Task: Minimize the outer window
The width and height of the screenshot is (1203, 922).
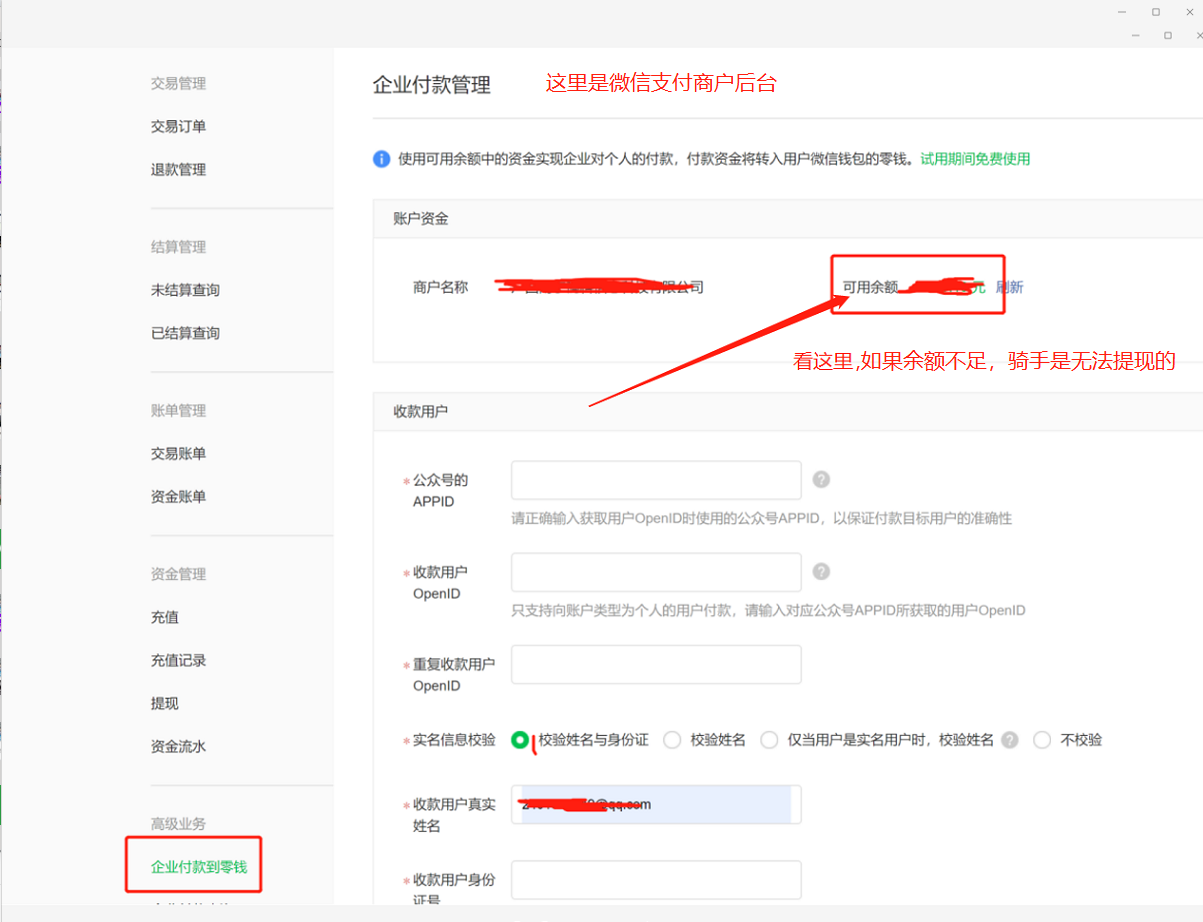Action: (1123, 12)
